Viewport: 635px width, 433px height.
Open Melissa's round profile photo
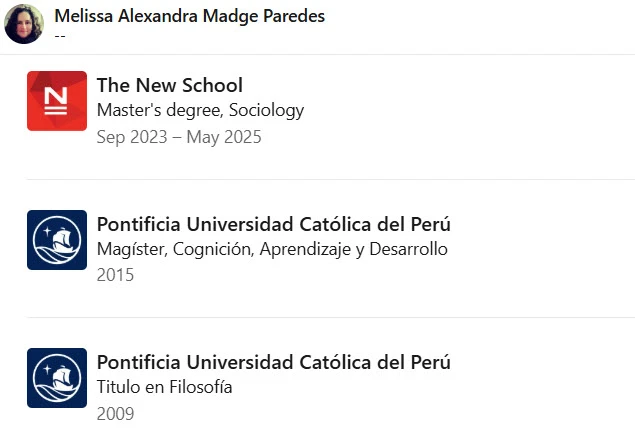[x=24, y=24]
